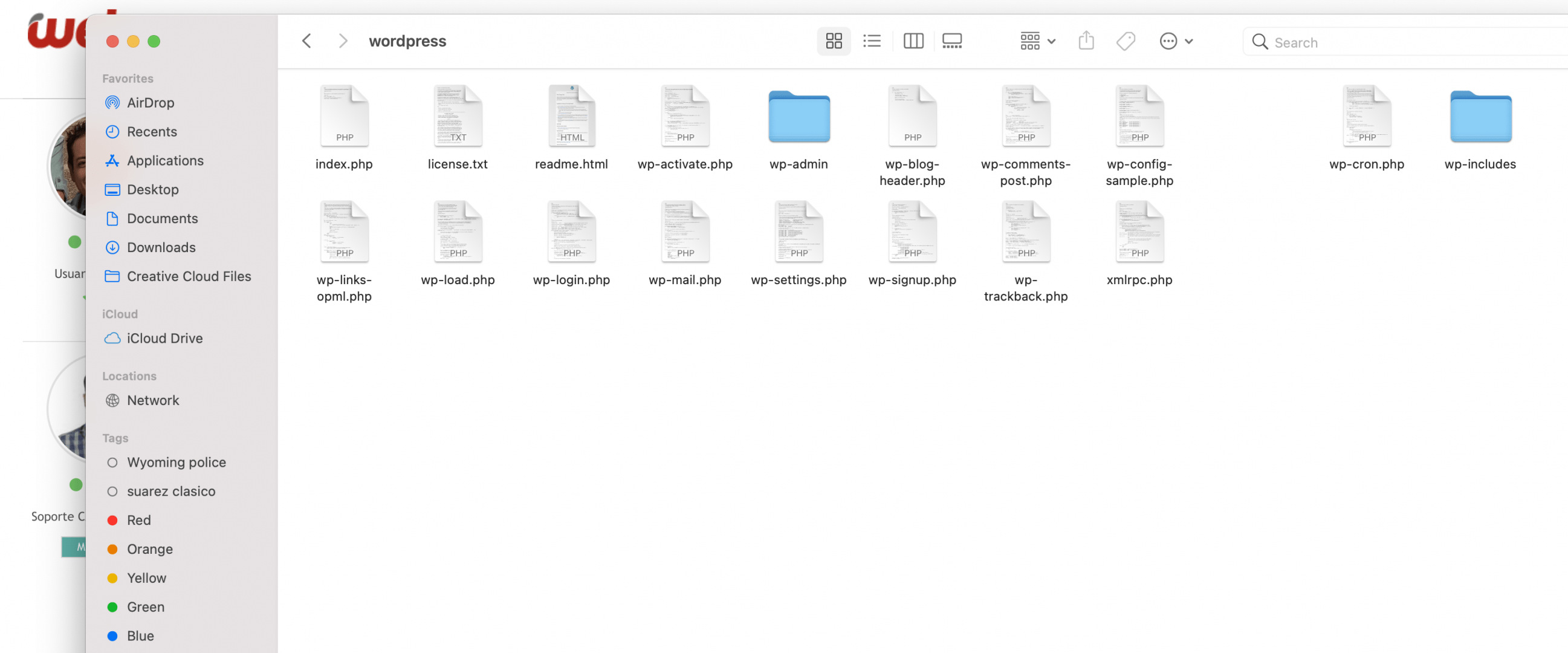1568x653 pixels.
Task: Select the suarez clasico tag
Action: tap(183, 492)
